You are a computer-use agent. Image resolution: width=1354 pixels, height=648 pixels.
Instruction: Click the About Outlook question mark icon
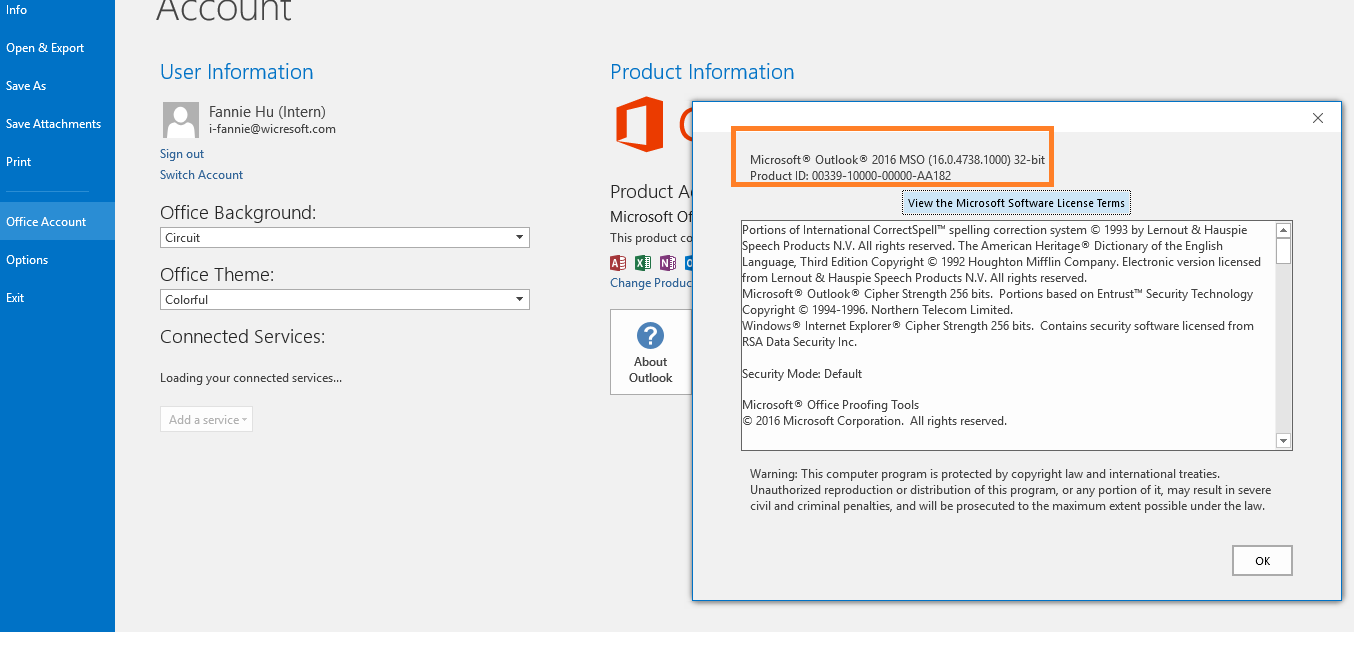(650, 335)
